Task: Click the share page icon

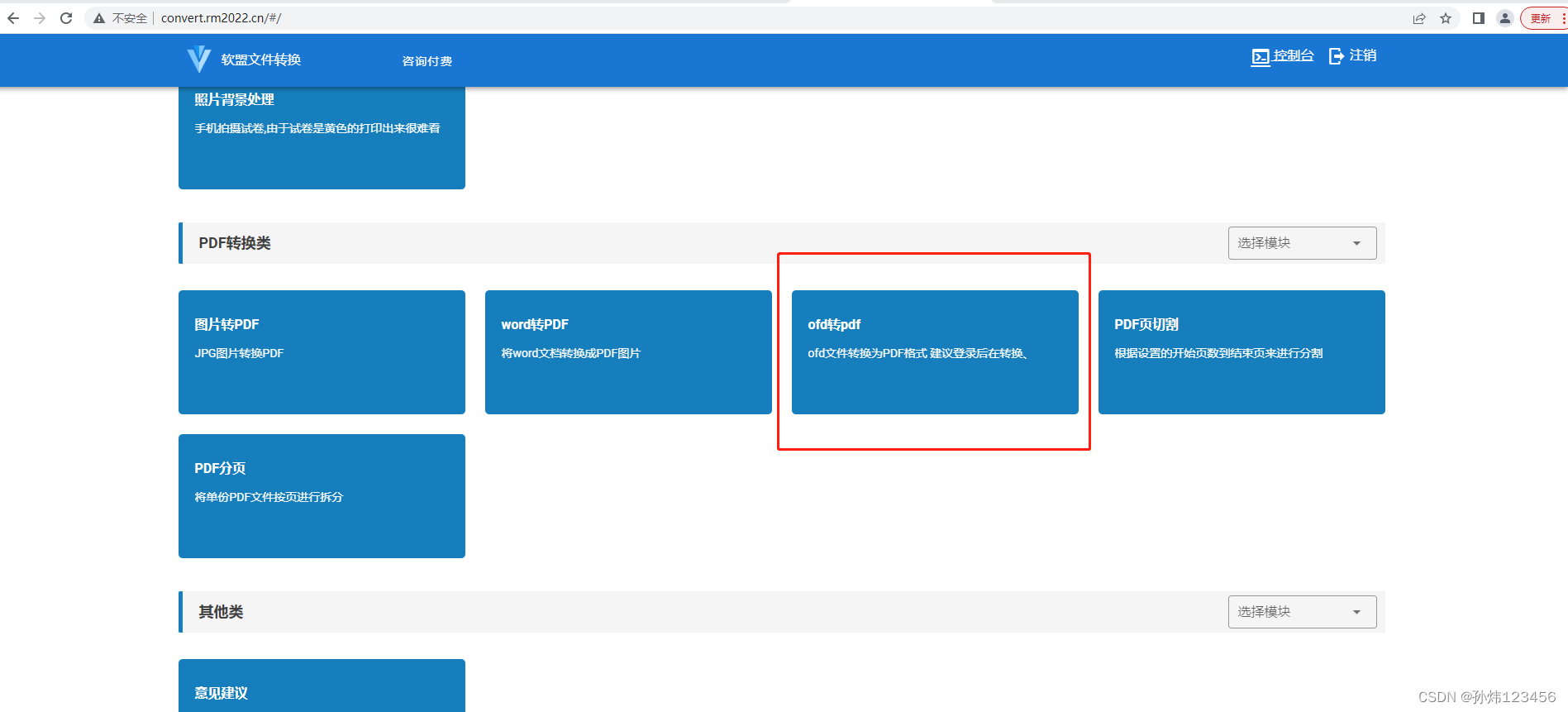Action: 1419,18
